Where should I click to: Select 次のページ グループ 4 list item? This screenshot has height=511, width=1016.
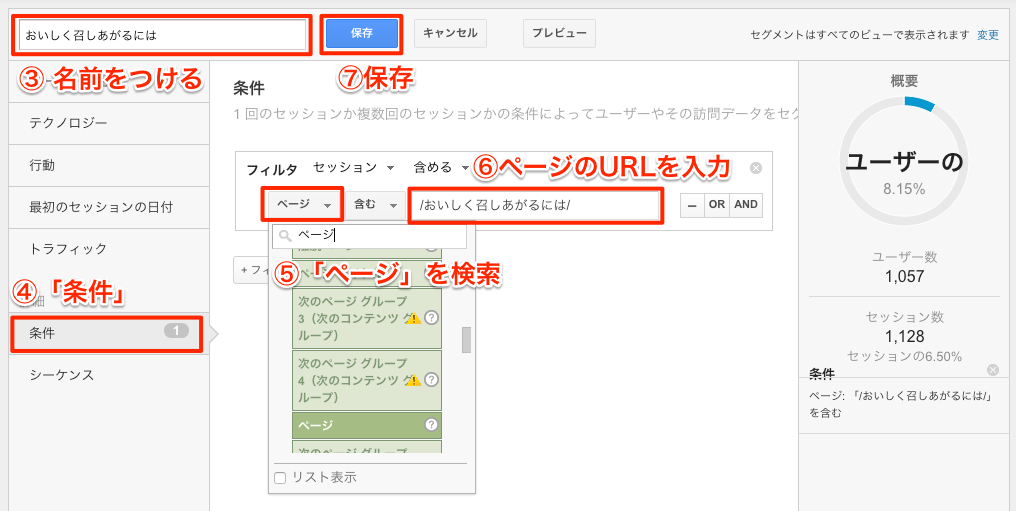point(367,380)
